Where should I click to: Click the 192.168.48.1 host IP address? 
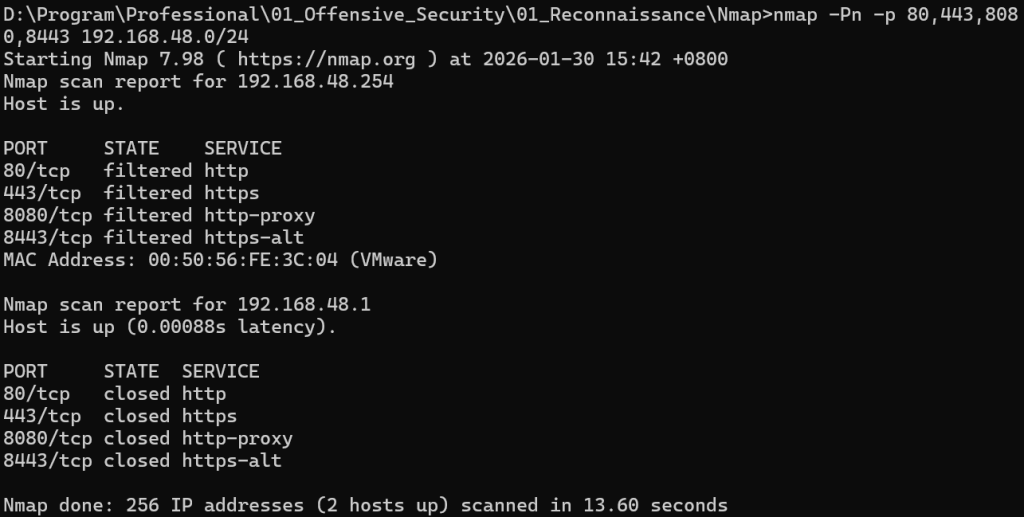point(304,304)
